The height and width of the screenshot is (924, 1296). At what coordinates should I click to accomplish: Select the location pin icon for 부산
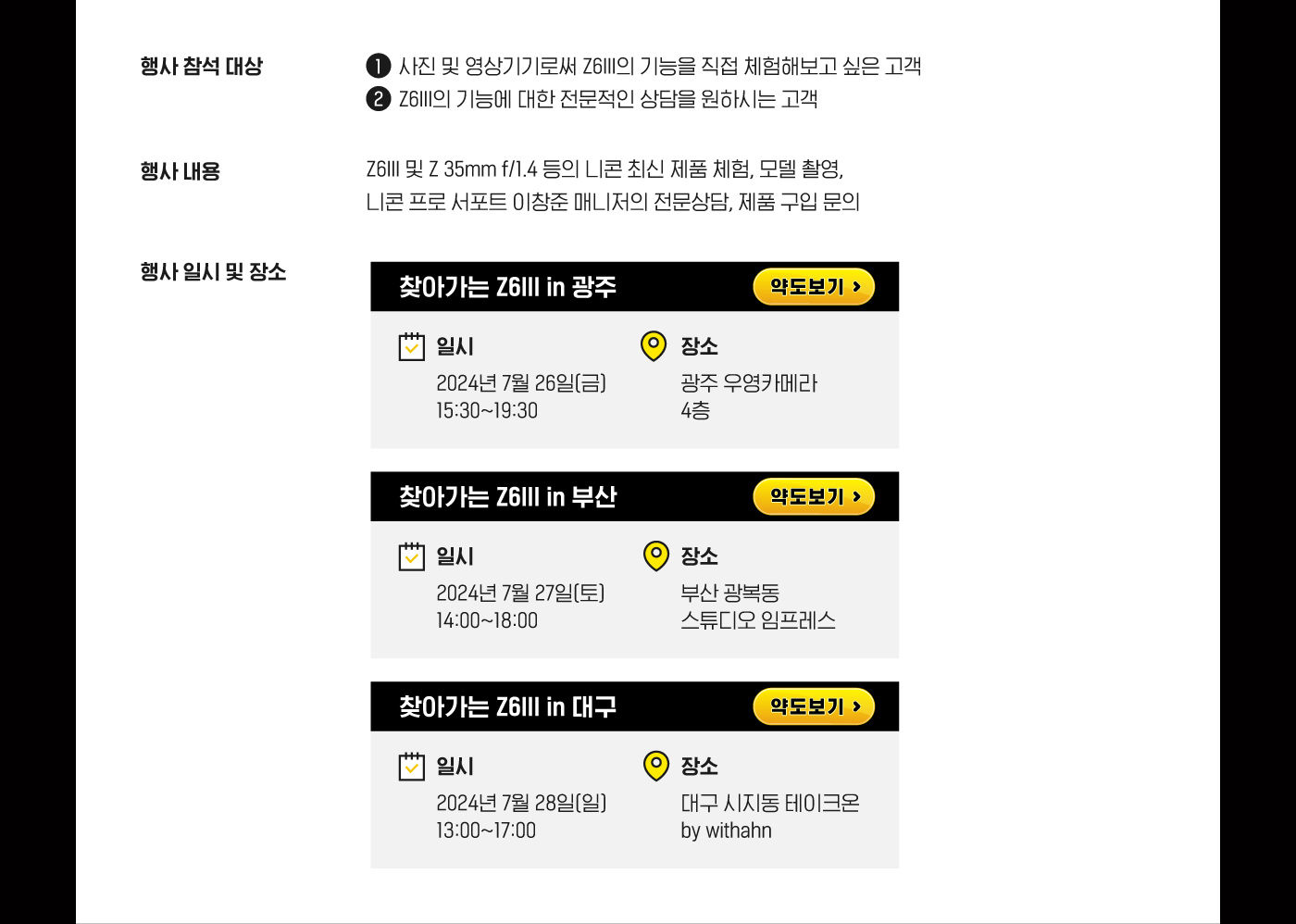click(655, 556)
